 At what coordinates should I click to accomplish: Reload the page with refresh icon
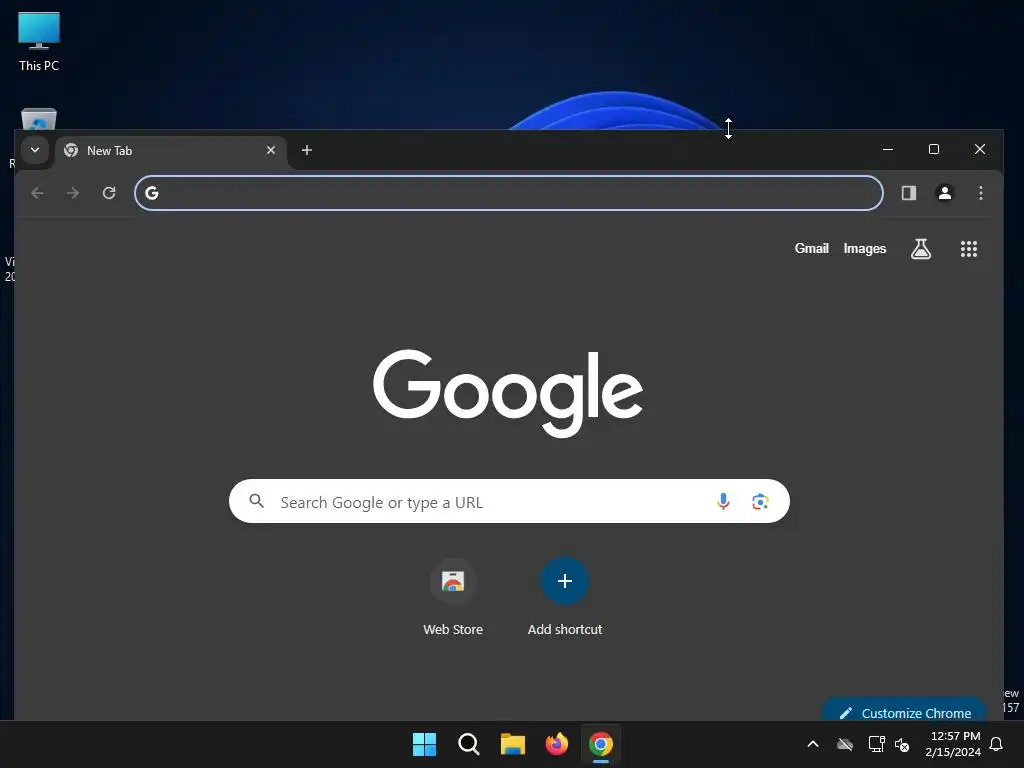109,193
